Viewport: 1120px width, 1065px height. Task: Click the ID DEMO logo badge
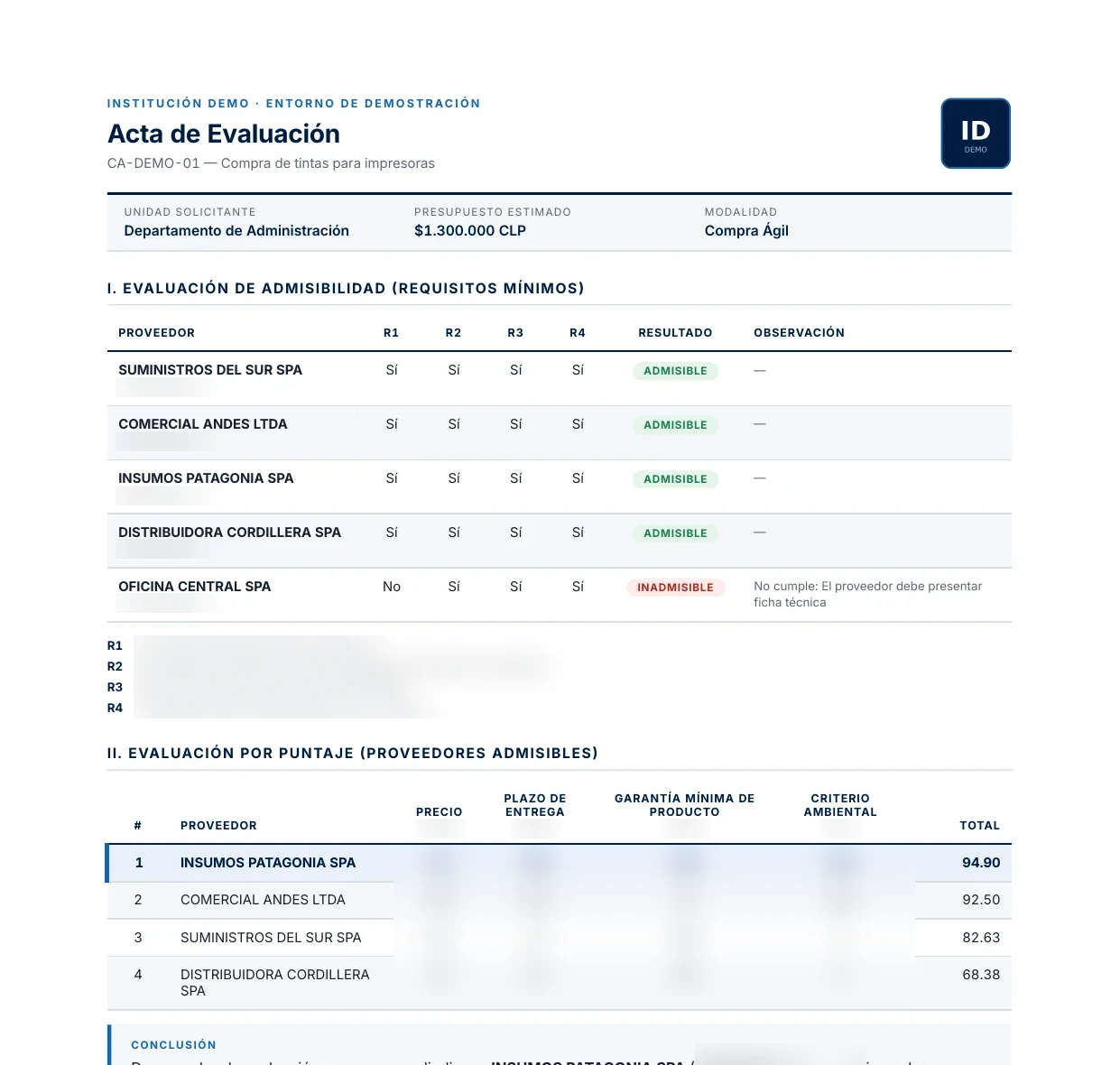[976, 134]
